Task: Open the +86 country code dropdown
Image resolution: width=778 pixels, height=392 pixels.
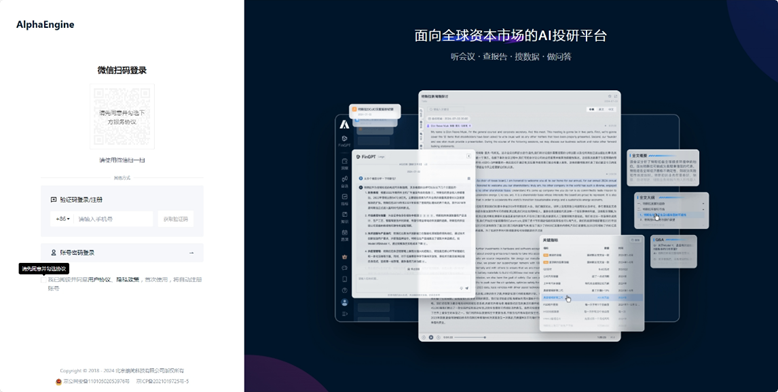Action: pos(63,219)
